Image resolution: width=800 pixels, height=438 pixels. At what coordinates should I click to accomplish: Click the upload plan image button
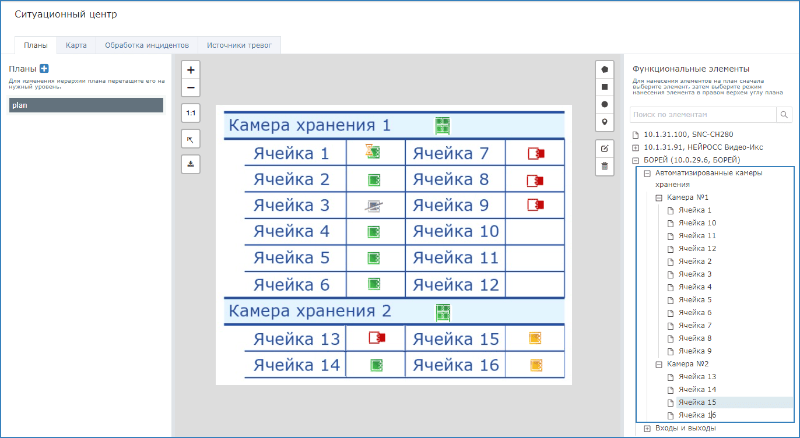tap(190, 164)
